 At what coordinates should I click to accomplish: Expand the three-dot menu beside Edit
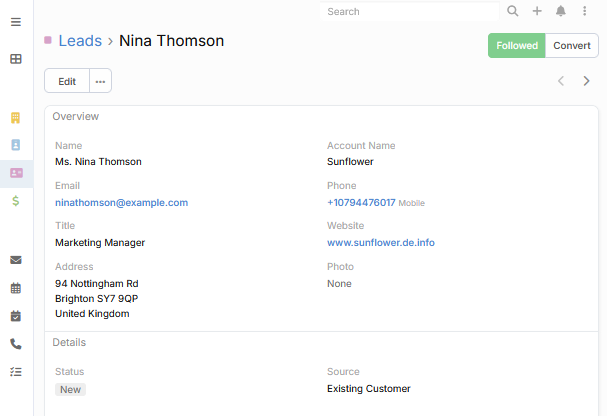coord(100,81)
